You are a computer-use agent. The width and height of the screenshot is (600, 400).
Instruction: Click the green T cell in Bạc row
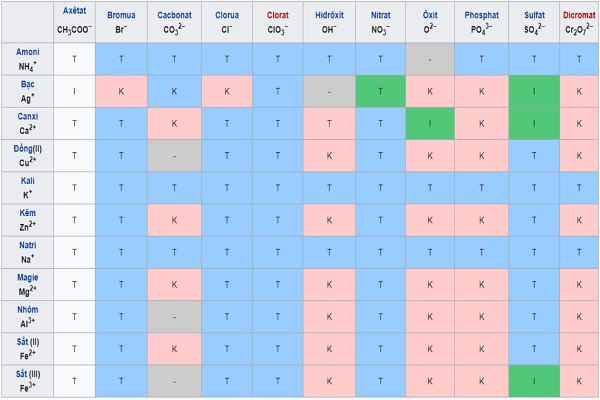tap(380, 91)
